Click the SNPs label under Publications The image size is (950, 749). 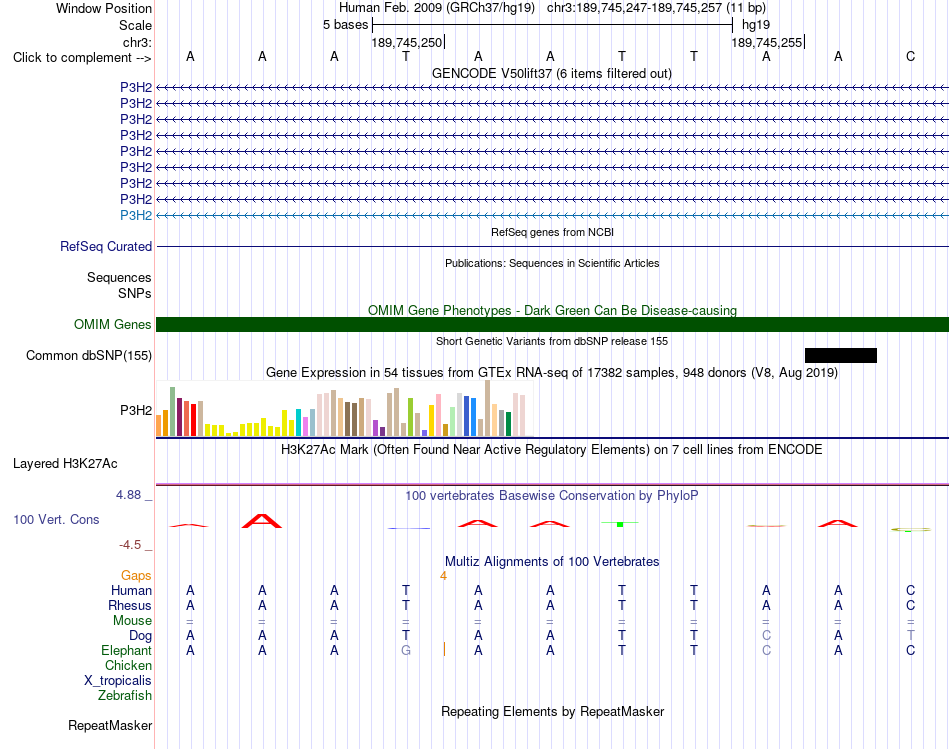tap(135, 293)
